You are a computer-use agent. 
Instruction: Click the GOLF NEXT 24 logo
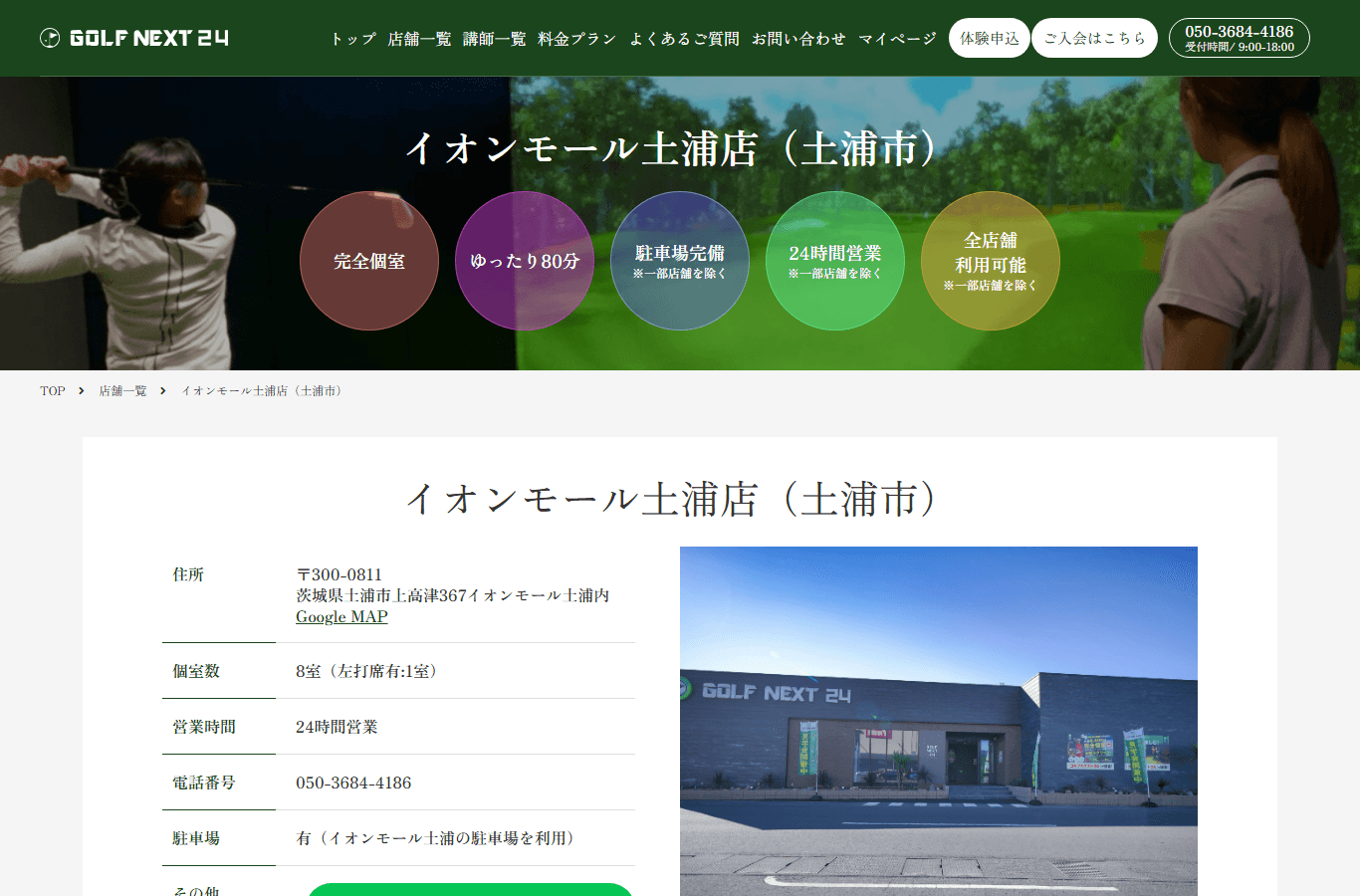134,38
